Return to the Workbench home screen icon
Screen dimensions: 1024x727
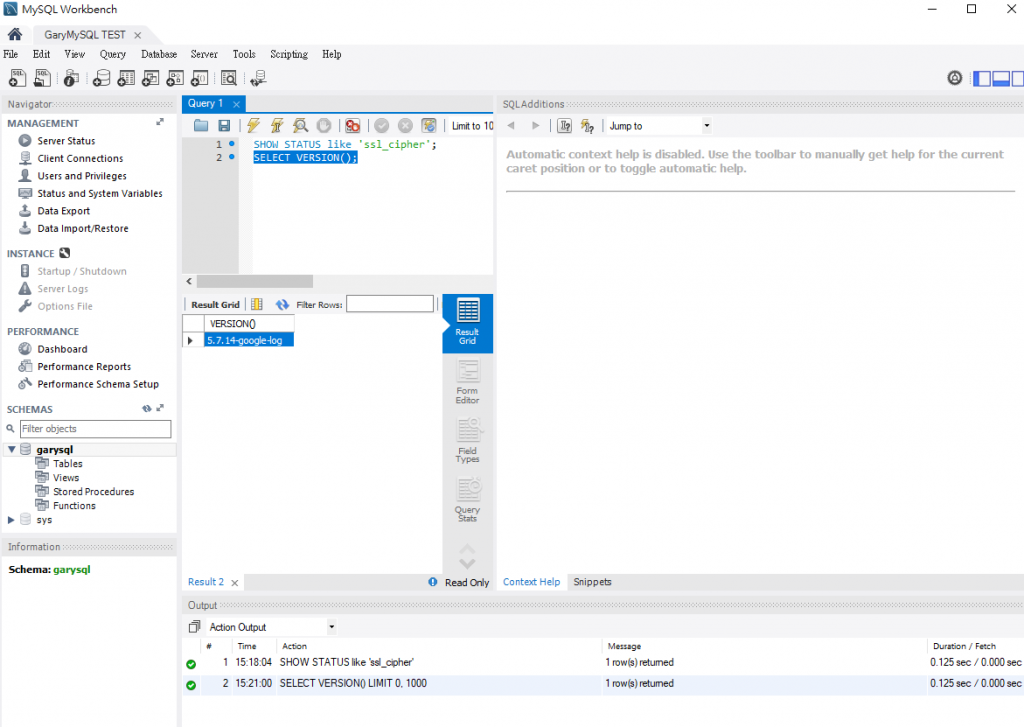point(15,35)
